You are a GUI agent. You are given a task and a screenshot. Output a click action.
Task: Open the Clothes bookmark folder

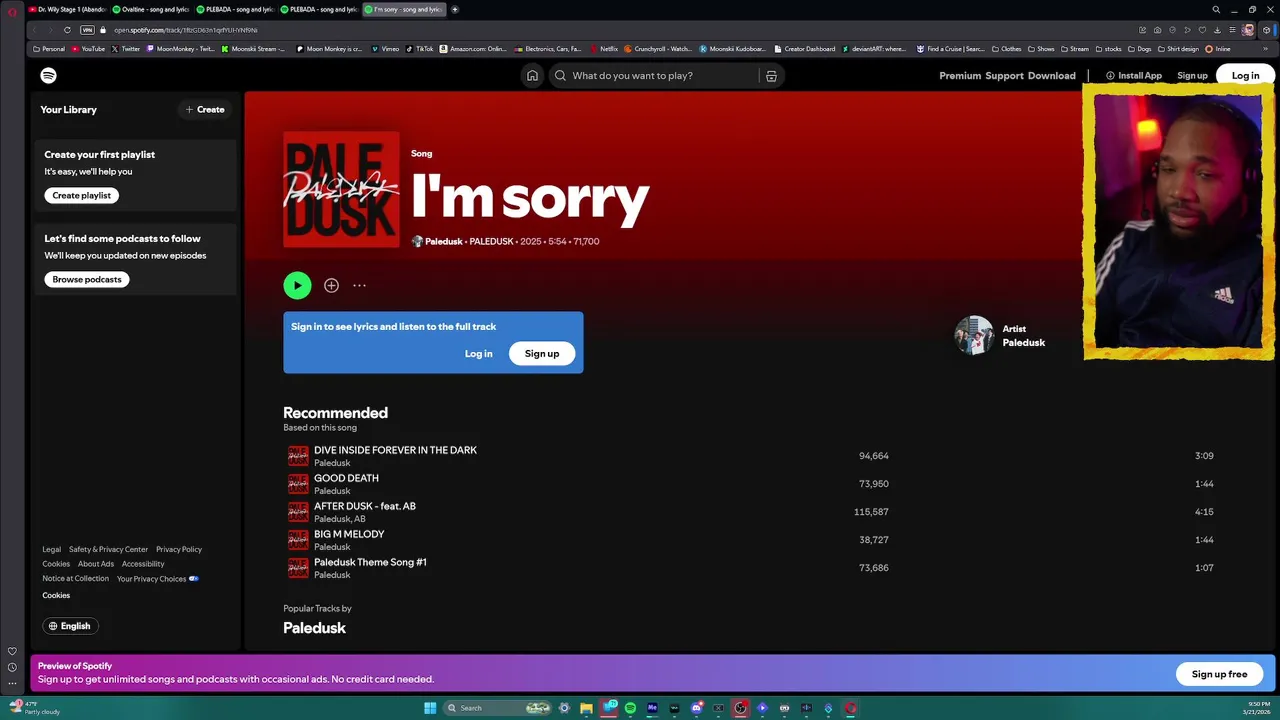click(1007, 48)
